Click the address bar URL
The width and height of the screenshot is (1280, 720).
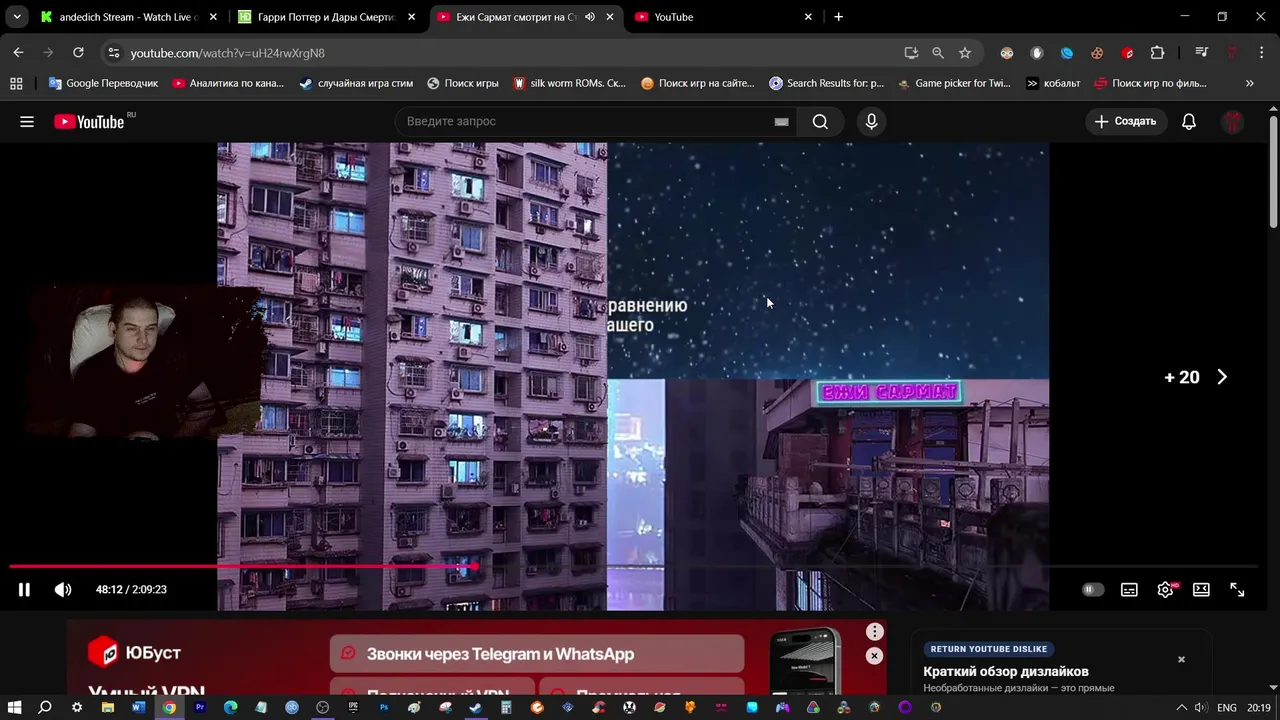pyautogui.click(x=228, y=53)
